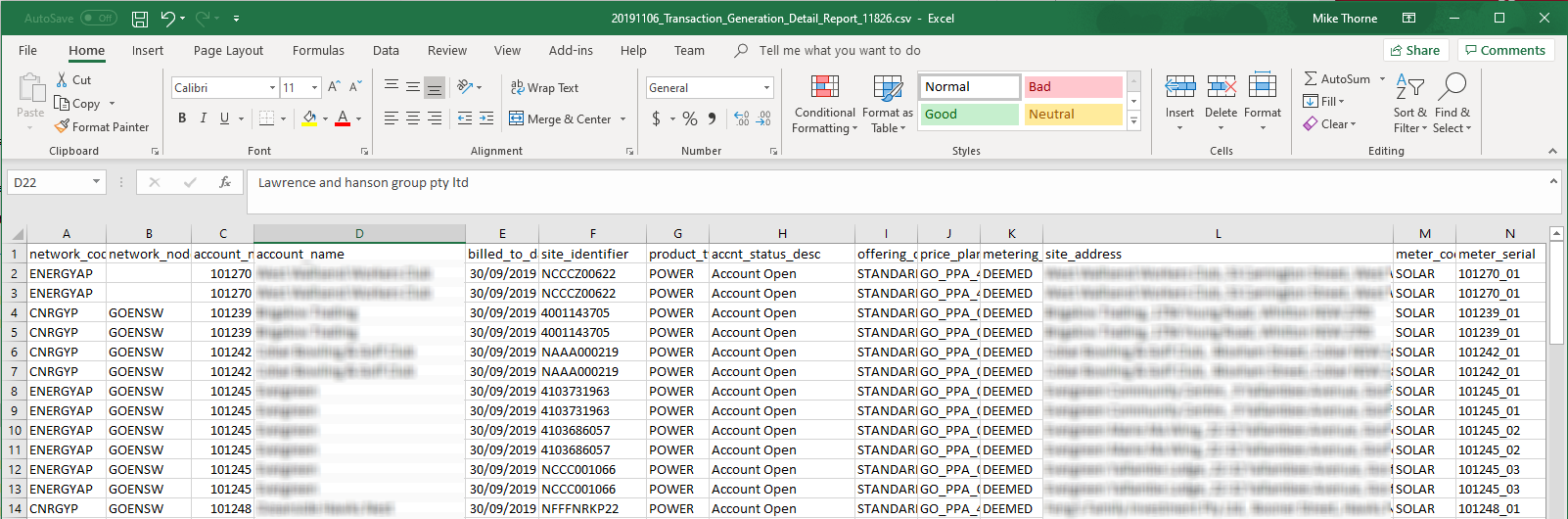Screen dimensions: 1568x519
Task: Open Conditional Formatting menu
Action: tap(824, 104)
